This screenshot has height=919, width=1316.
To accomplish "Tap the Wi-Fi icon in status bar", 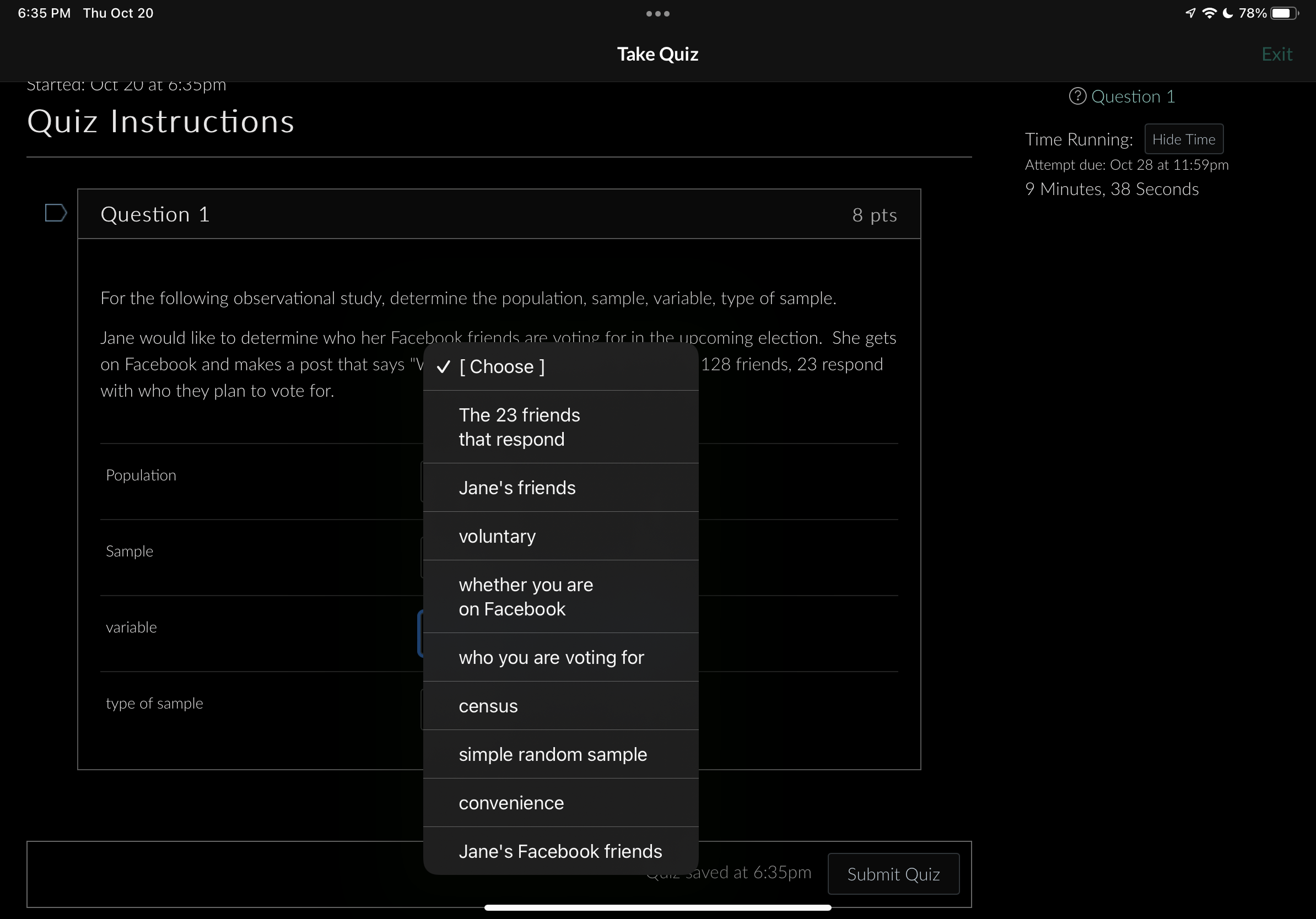I will [x=1209, y=13].
